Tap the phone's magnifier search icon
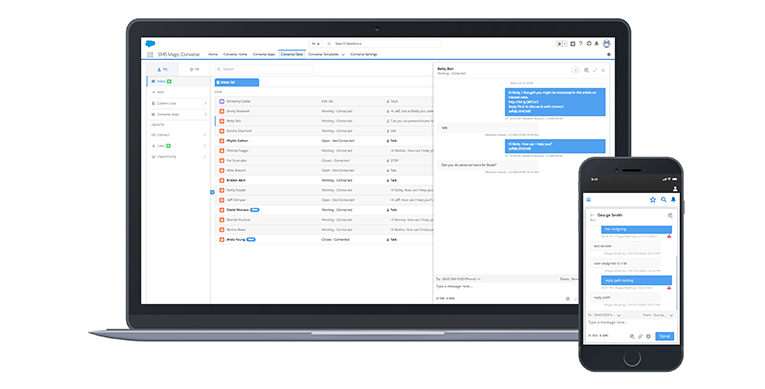Screen dimensions: 765x389 click(x=664, y=200)
